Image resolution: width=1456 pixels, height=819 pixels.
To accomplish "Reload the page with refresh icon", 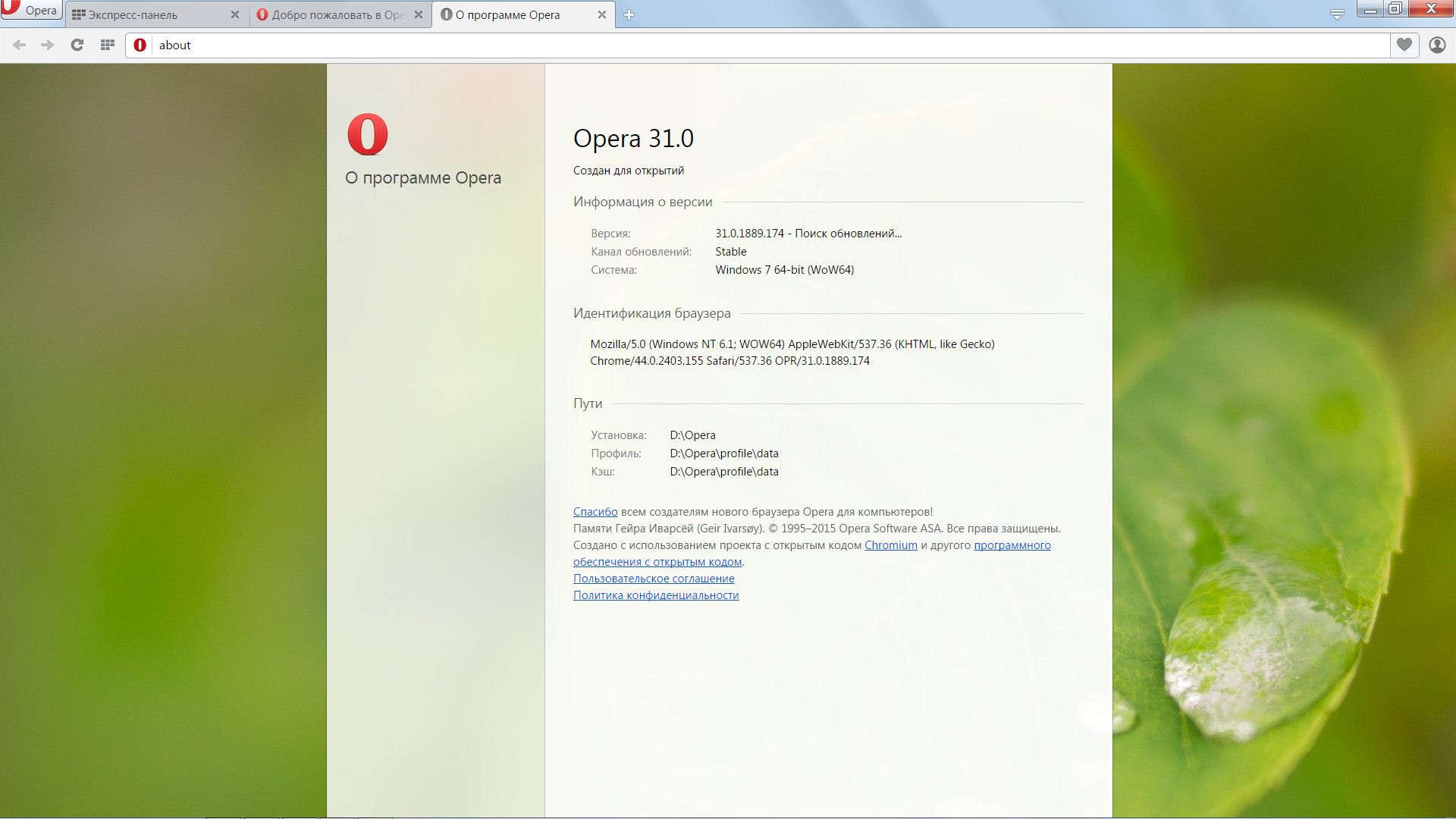I will pos(77,45).
